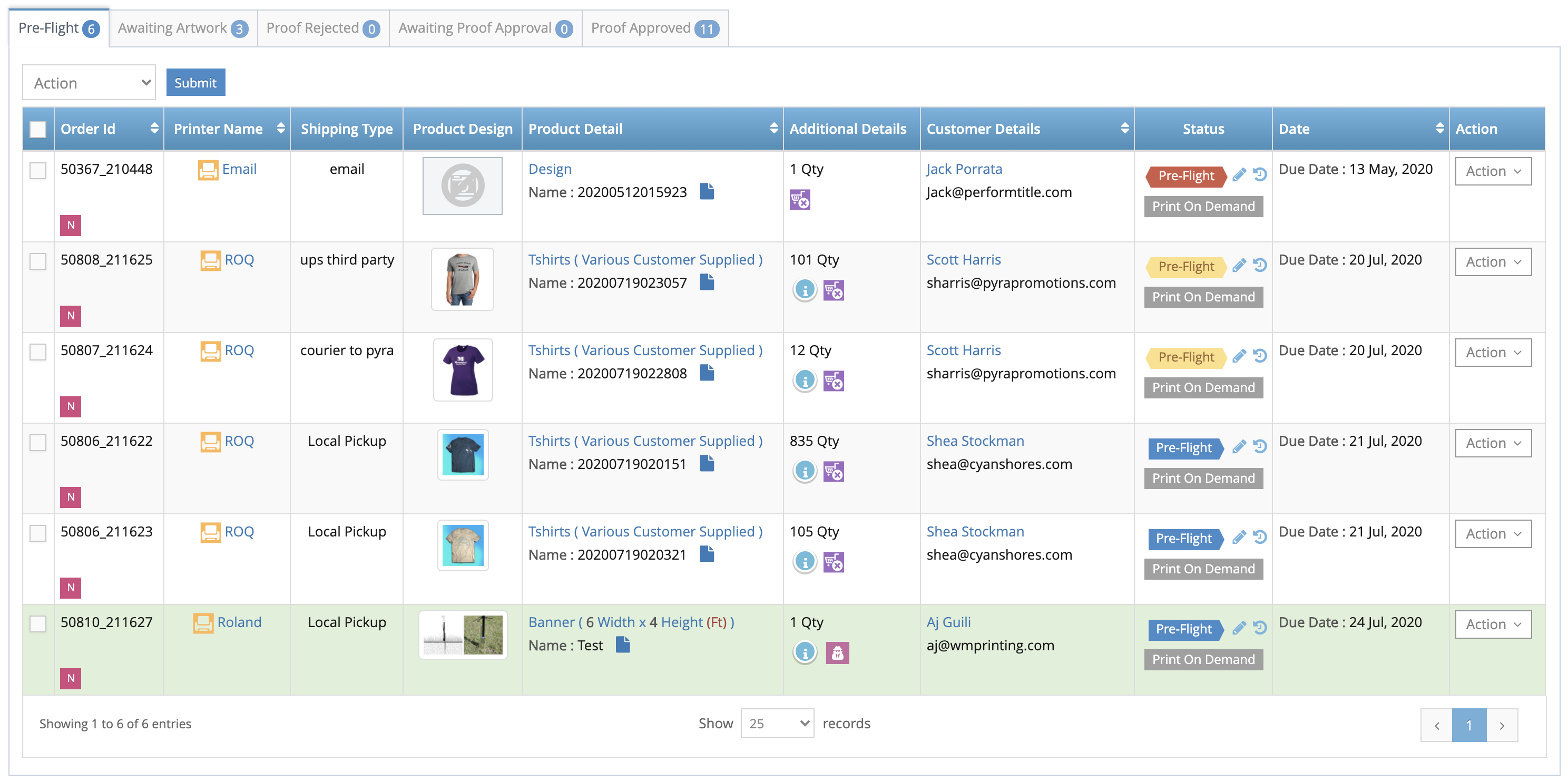Check the box for order 50808_211625
The height and width of the screenshot is (781, 1568).
pos(38,261)
